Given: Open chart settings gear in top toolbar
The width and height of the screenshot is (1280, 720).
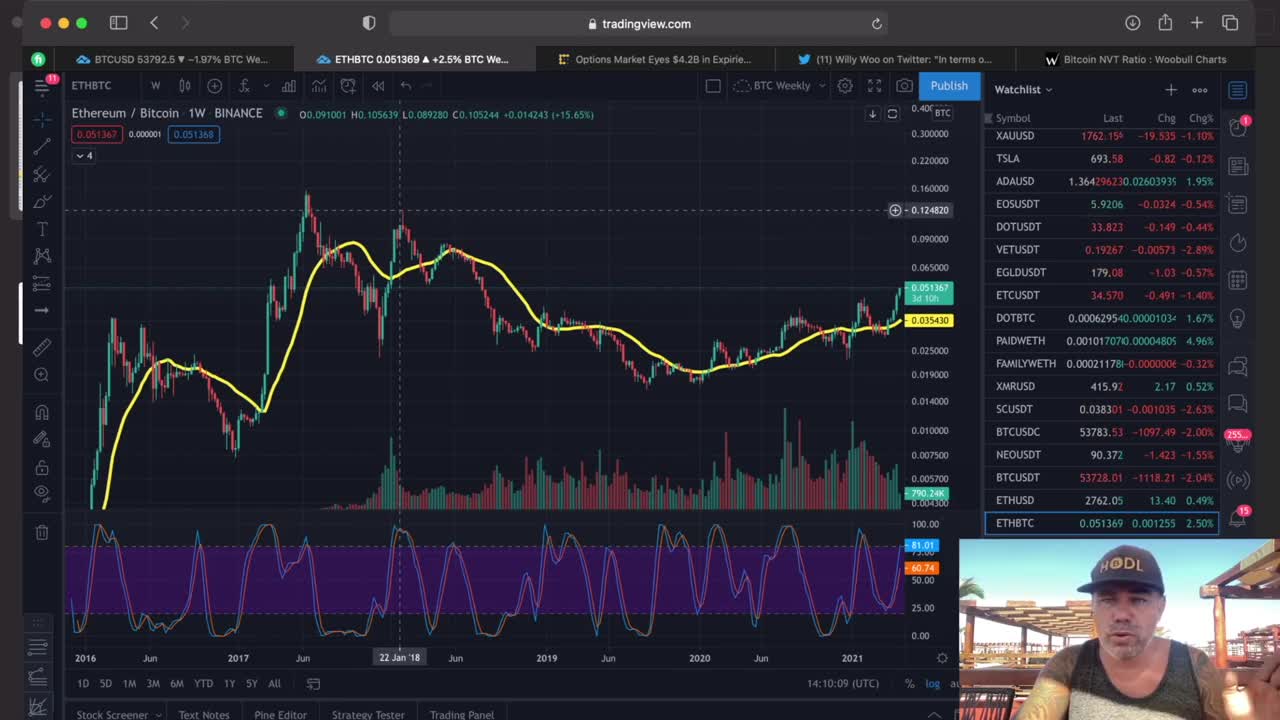Looking at the screenshot, I should tap(845, 86).
